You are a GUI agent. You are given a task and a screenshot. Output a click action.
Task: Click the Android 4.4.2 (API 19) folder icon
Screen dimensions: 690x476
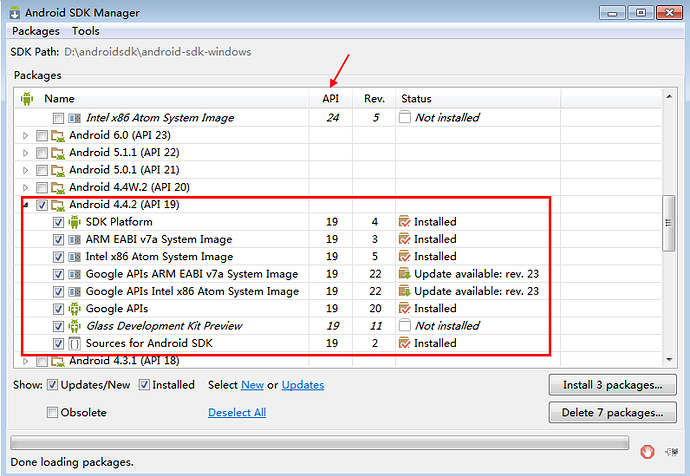(x=58, y=205)
